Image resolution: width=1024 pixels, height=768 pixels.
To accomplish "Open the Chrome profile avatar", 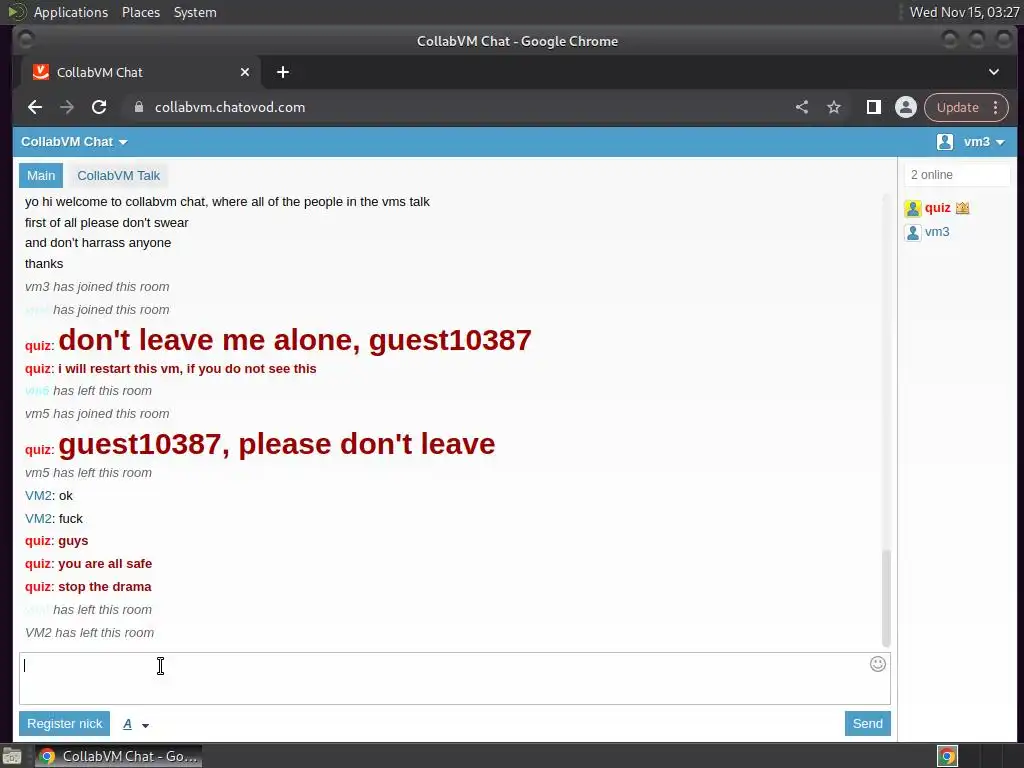I will 906,107.
